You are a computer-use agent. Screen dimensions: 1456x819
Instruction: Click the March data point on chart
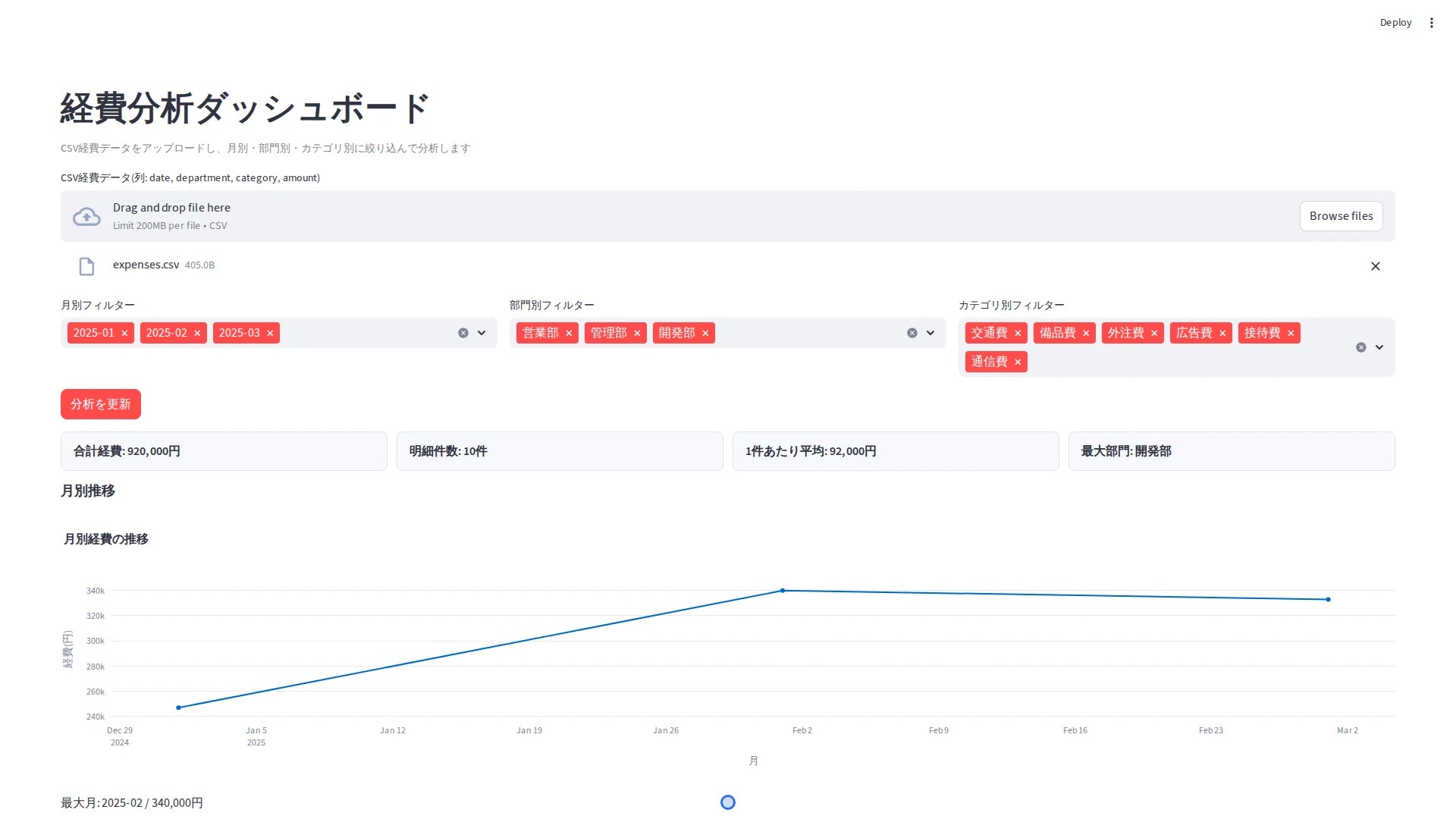[x=1328, y=600]
